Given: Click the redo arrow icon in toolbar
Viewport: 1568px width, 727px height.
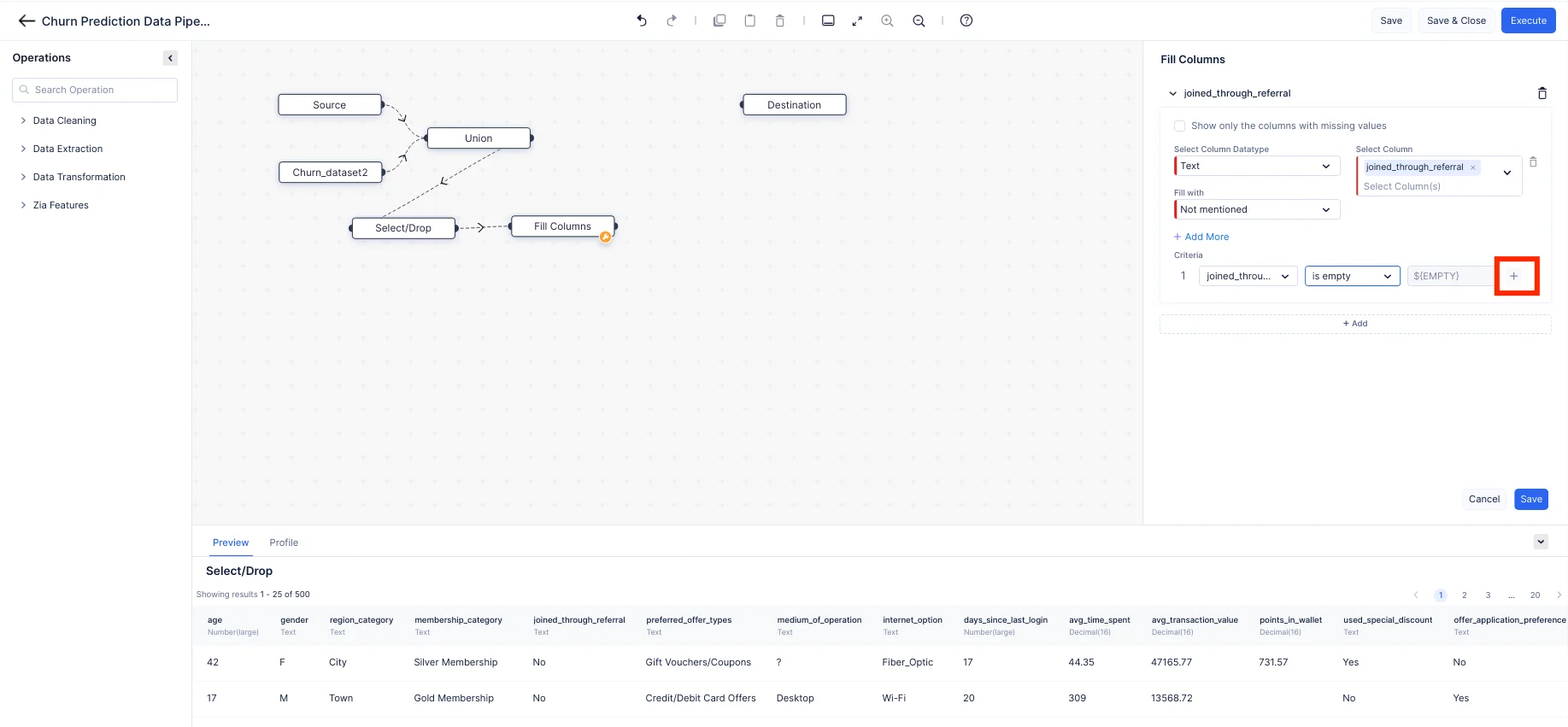Looking at the screenshot, I should click(x=672, y=21).
